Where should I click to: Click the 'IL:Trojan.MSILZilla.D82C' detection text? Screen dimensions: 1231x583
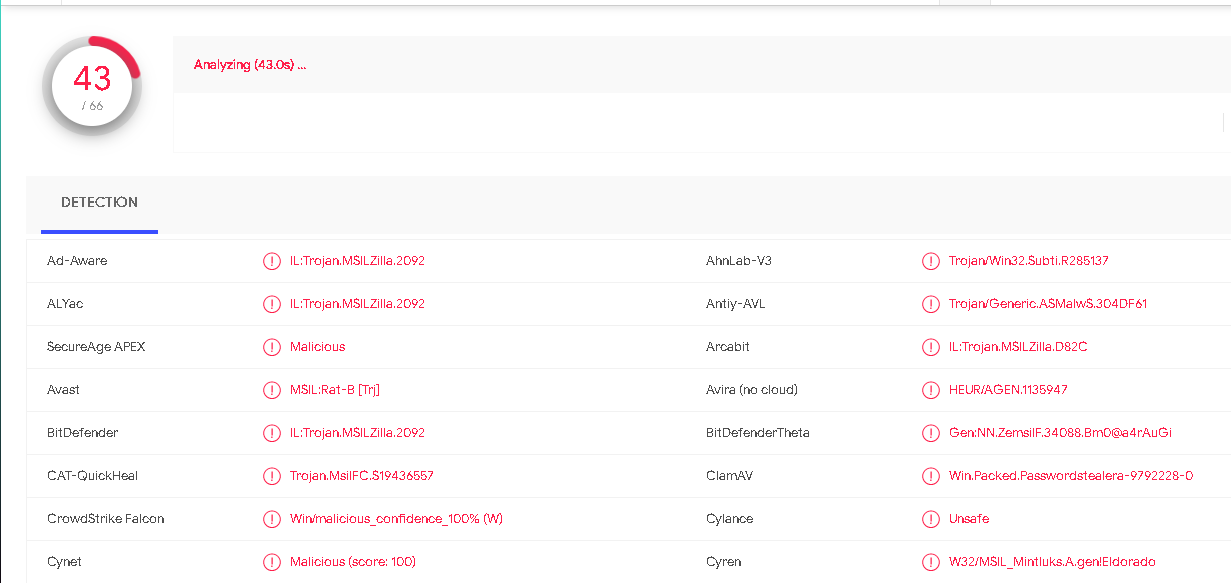(x=1018, y=347)
